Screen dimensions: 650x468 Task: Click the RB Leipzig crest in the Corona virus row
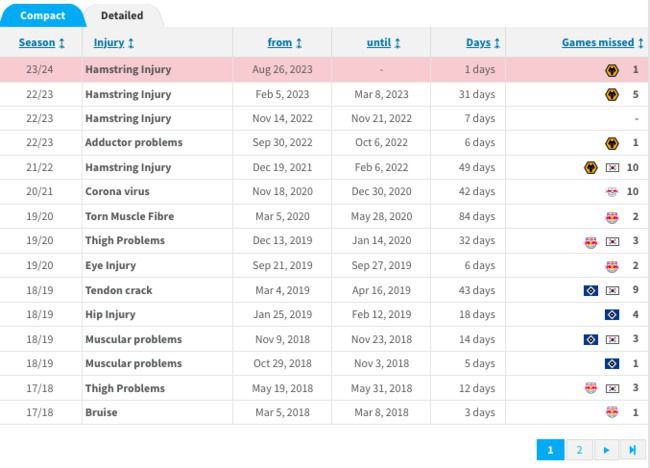pyautogui.click(x=612, y=192)
